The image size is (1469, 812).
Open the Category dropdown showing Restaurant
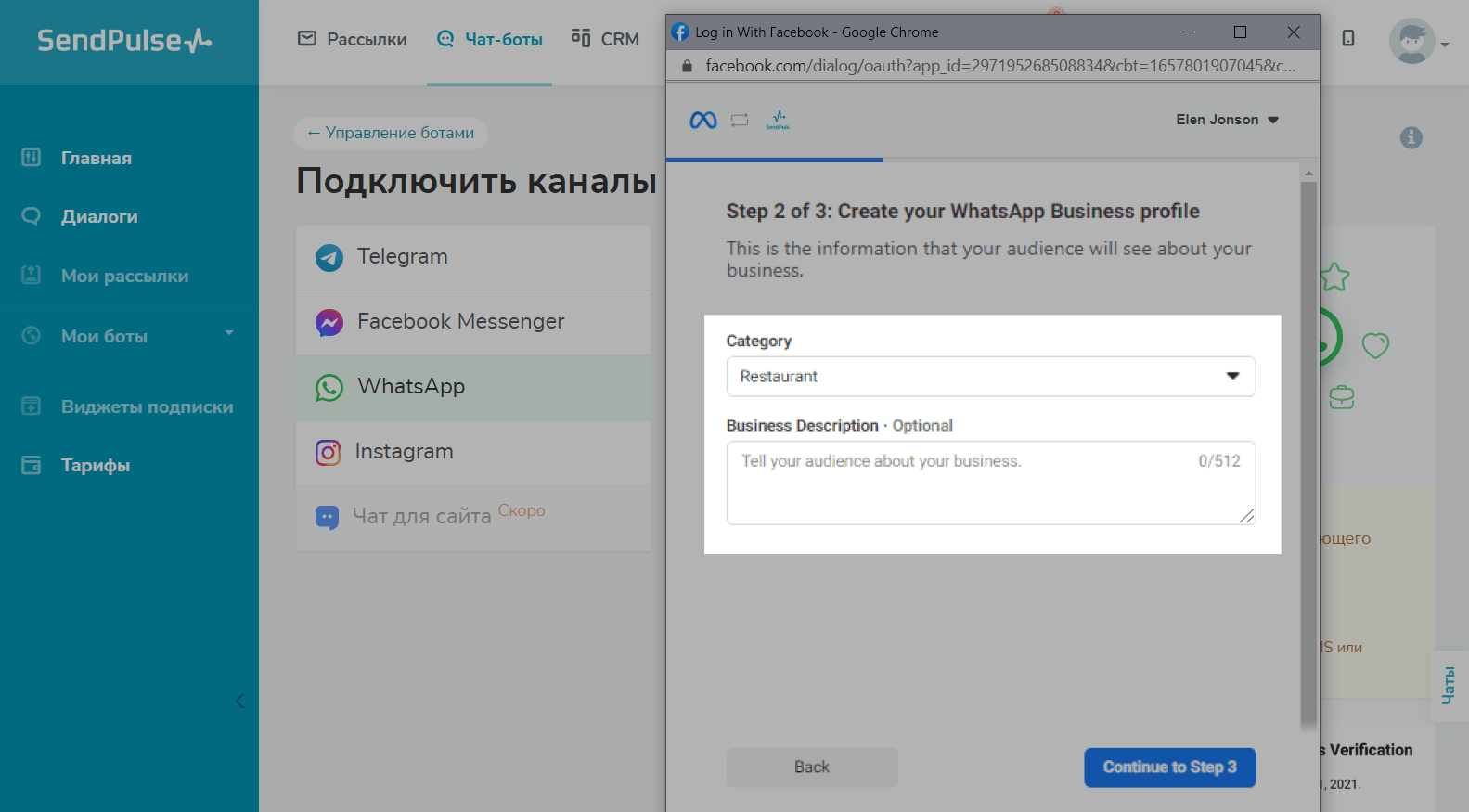point(990,377)
